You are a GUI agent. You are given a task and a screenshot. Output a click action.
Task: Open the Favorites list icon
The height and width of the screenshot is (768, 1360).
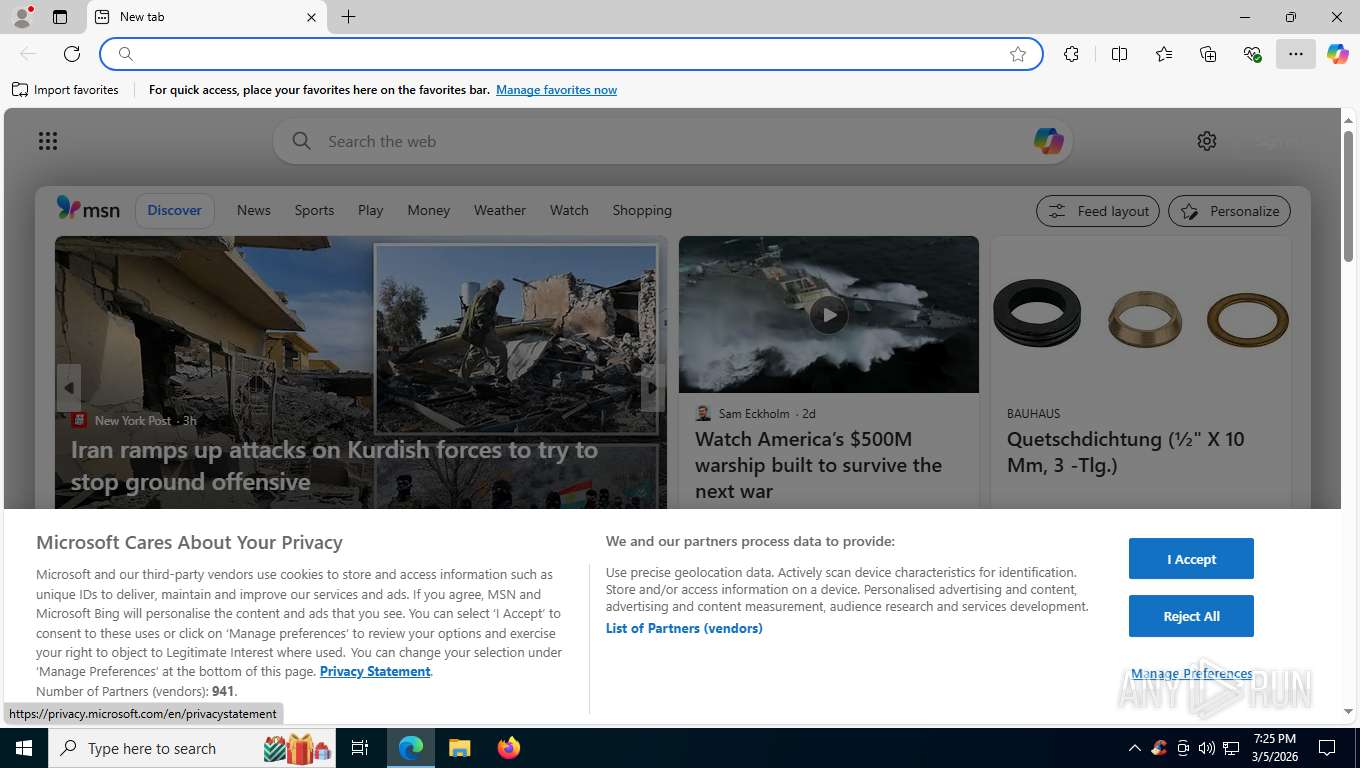pyautogui.click(x=1164, y=54)
